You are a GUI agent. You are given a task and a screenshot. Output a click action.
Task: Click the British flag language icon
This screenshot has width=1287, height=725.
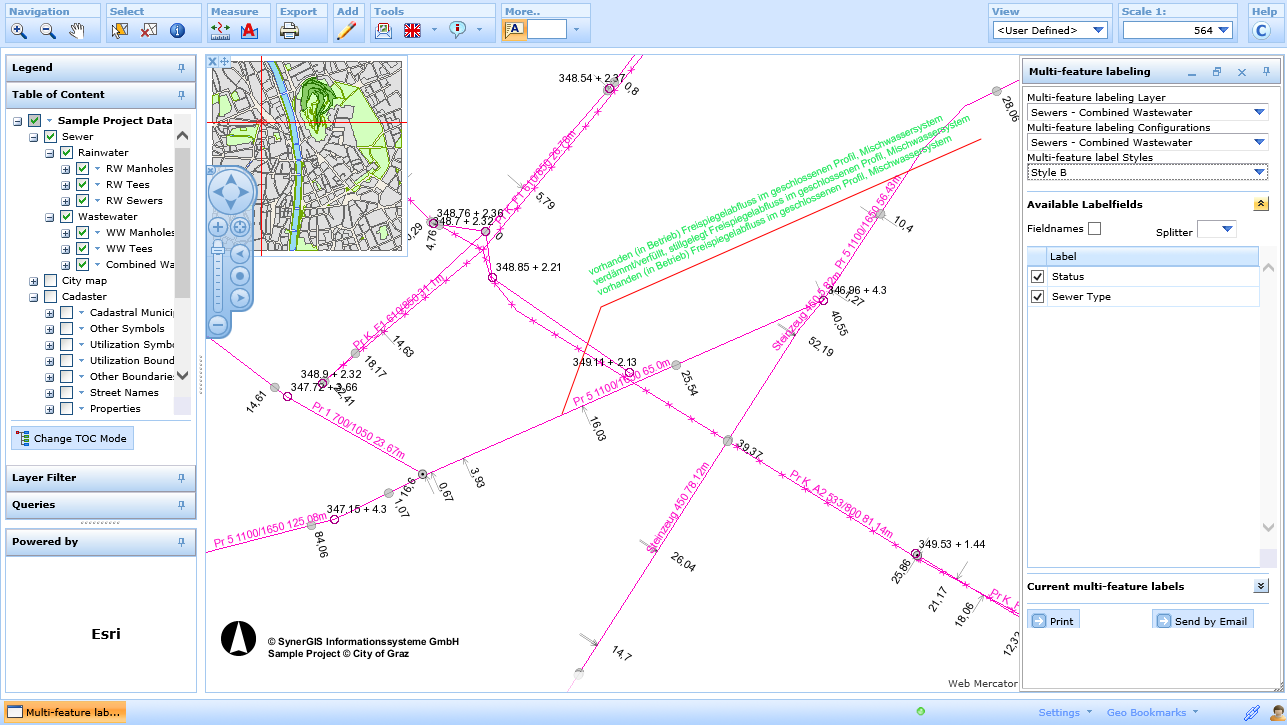[x=412, y=31]
